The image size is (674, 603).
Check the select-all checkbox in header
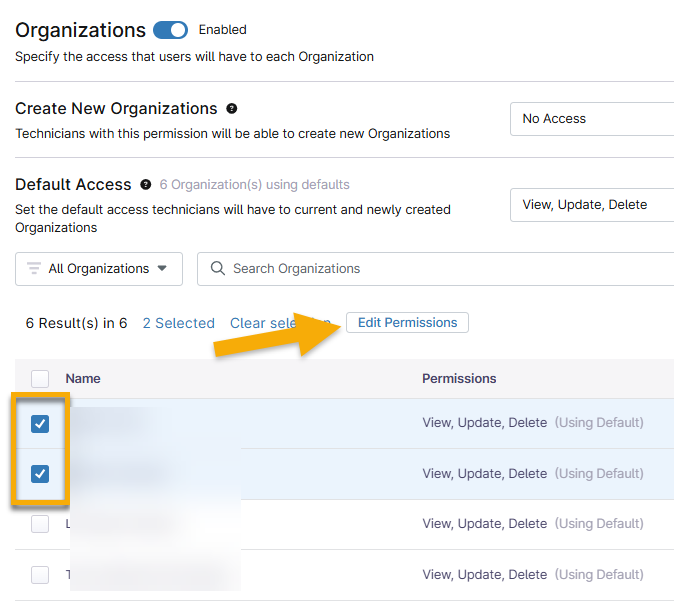(40, 378)
